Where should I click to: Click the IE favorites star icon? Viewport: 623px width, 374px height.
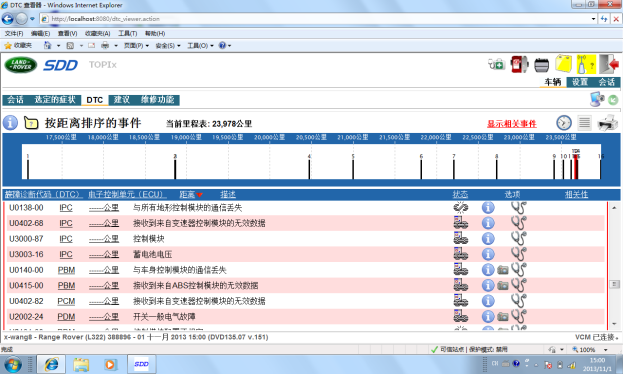coord(8,46)
